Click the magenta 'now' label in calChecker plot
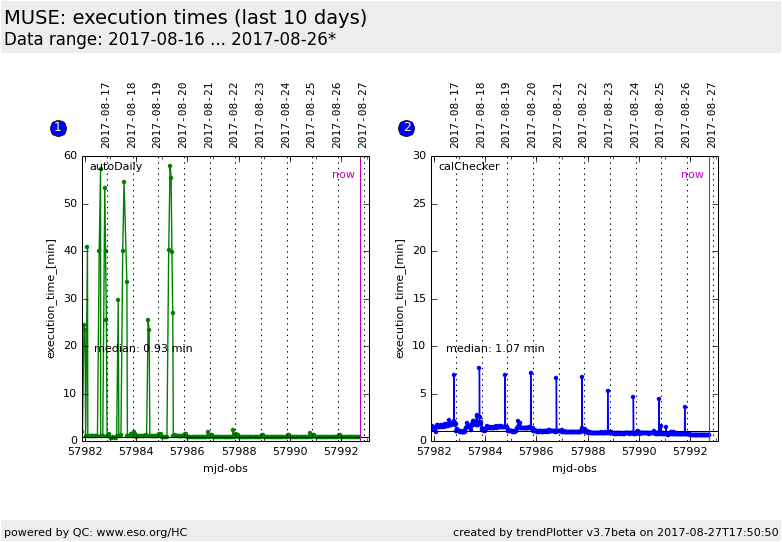 click(692, 175)
